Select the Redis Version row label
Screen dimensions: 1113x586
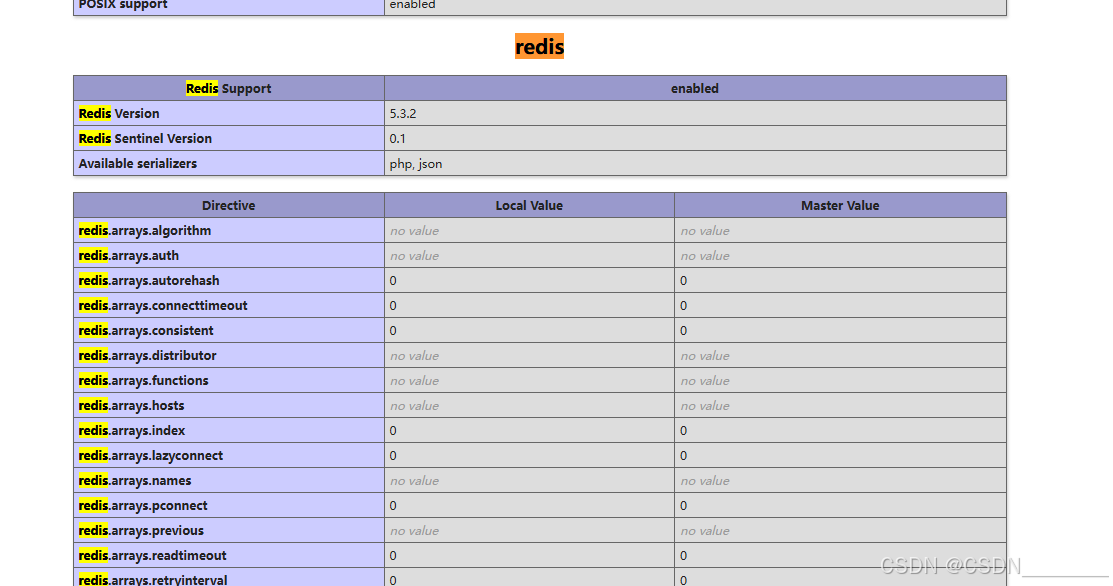coord(229,114)
